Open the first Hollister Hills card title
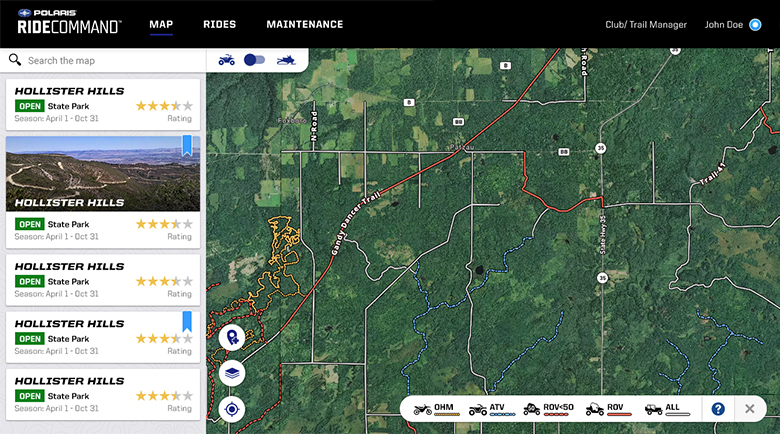This screenshot has width=780, height=434. (x=69, y=91)
